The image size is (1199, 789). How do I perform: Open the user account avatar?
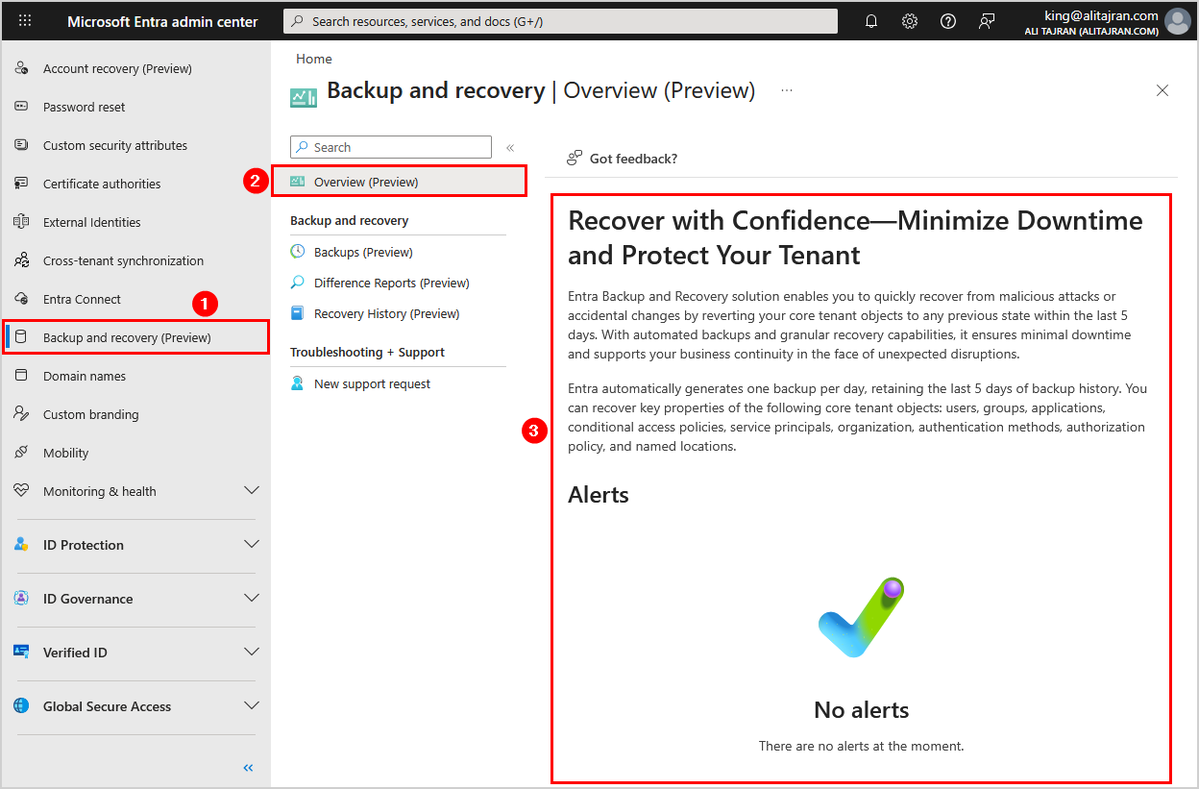coord(1177,21)
